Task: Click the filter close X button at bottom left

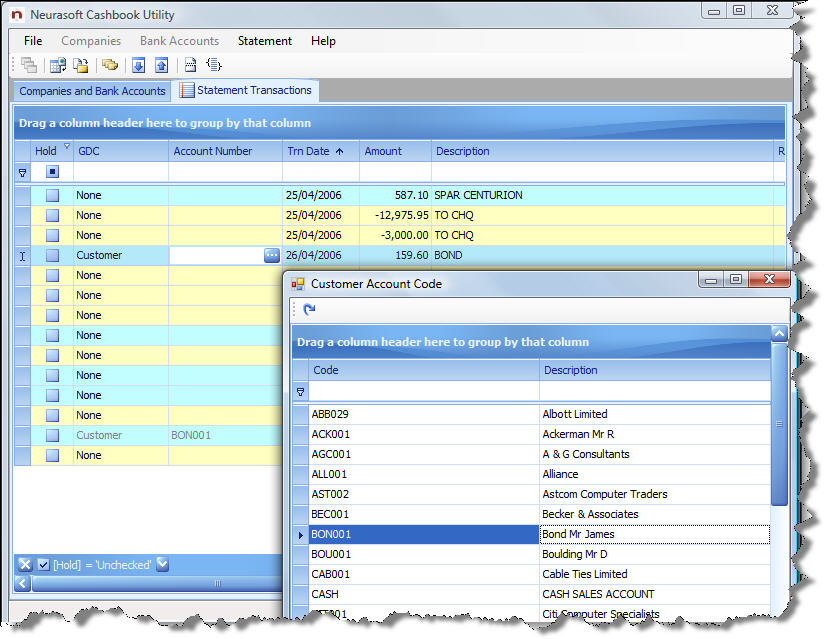Action: (x=24, y=564)
